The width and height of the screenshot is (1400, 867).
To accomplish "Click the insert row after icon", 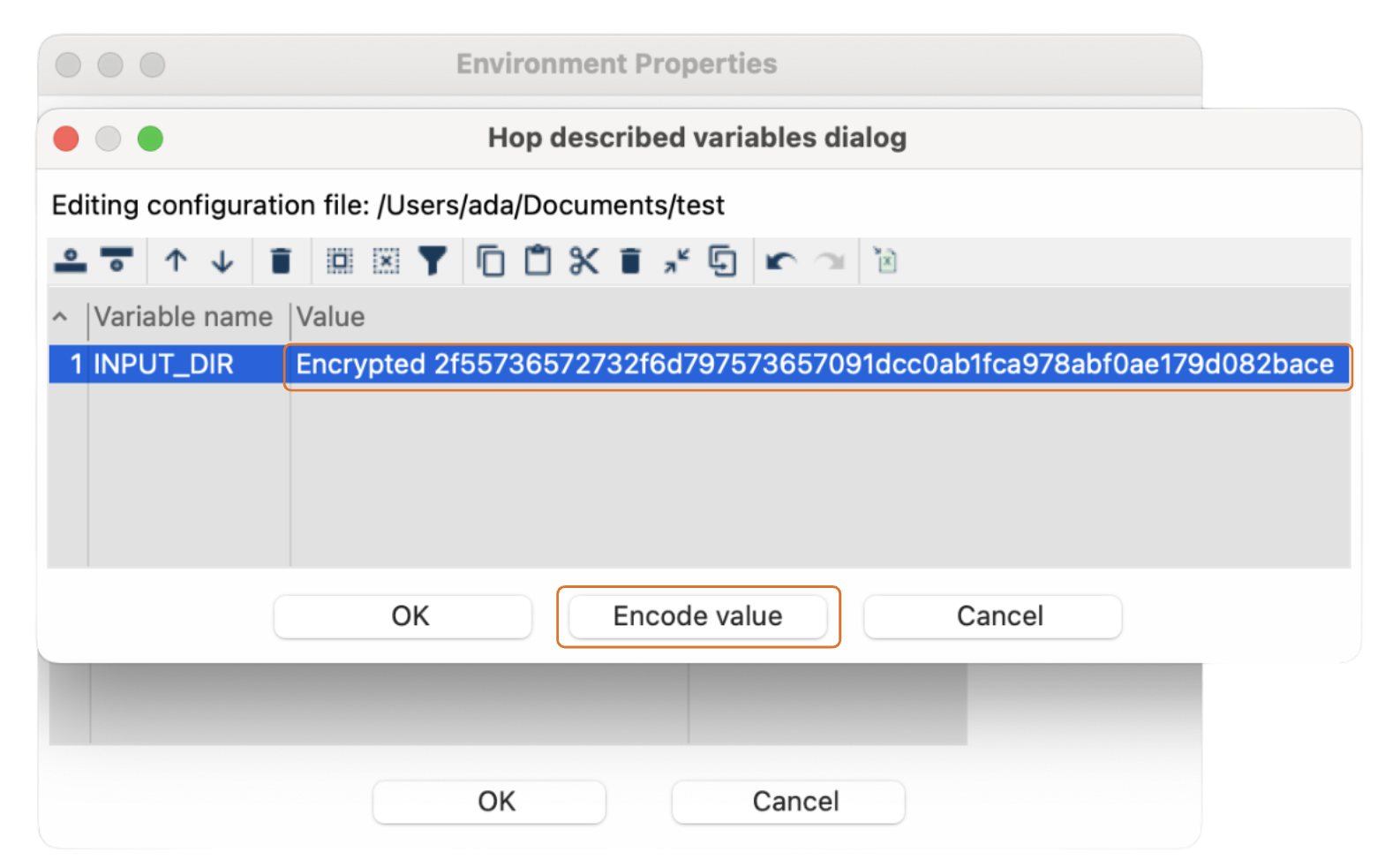I will (117, 260).
